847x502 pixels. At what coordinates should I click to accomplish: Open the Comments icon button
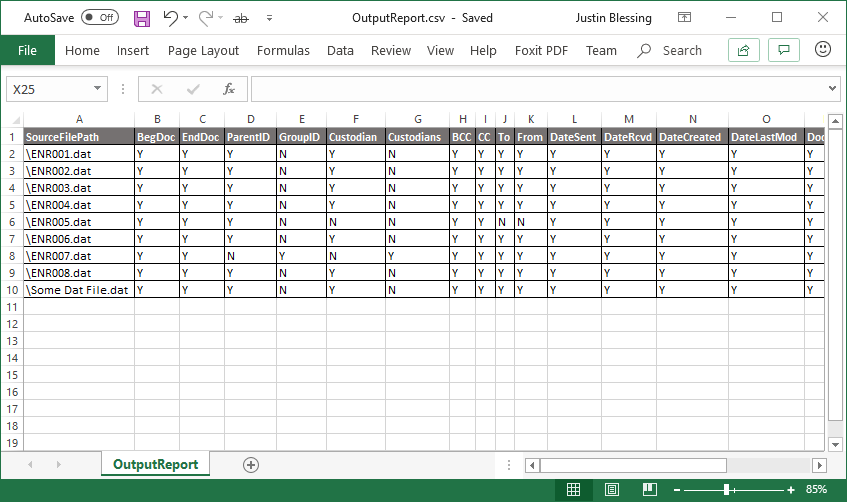pyautogui.click(x=785, y=50)
